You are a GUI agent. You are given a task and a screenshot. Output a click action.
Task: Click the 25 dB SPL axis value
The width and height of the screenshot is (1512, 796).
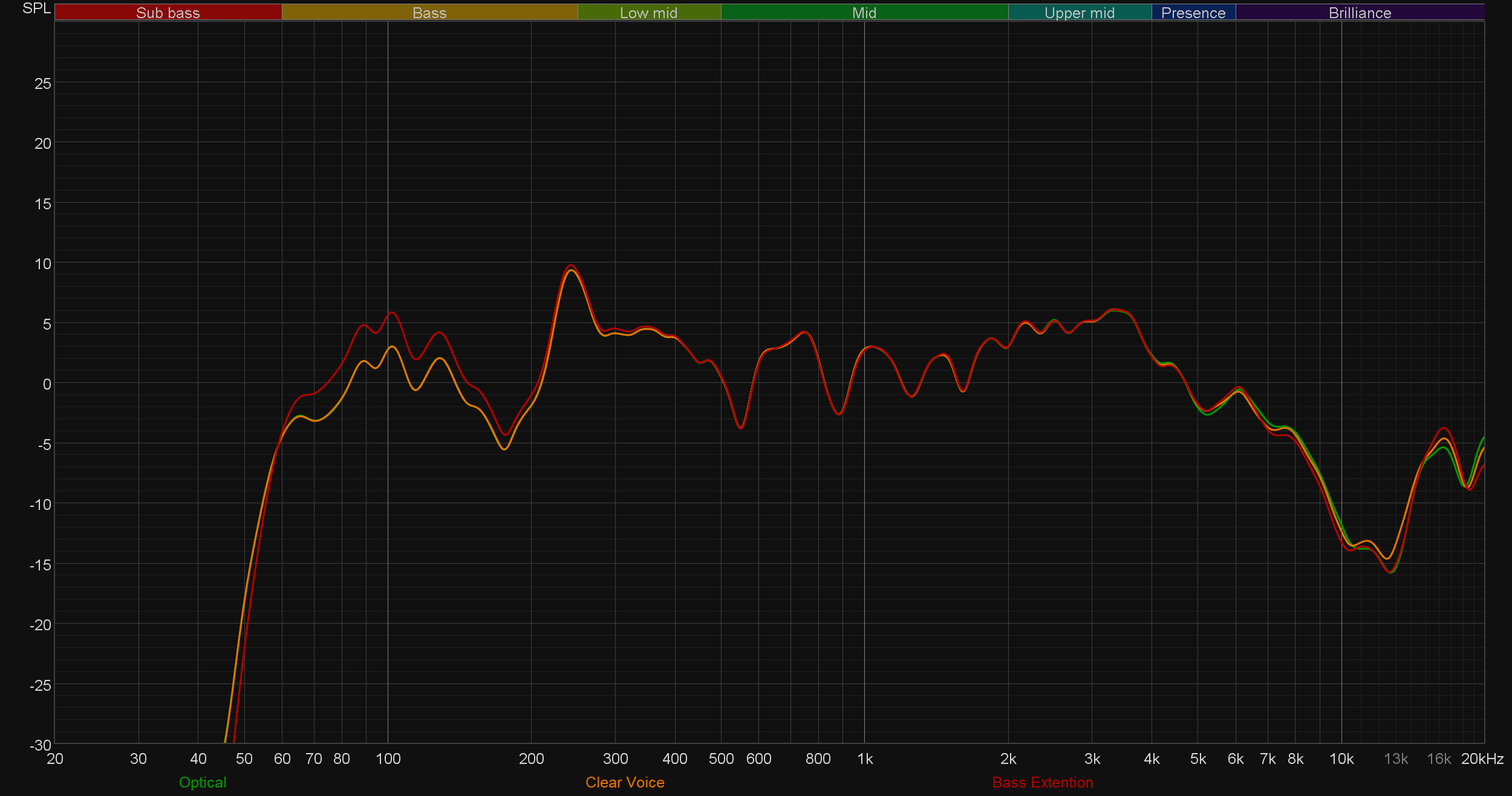(43, 83)
